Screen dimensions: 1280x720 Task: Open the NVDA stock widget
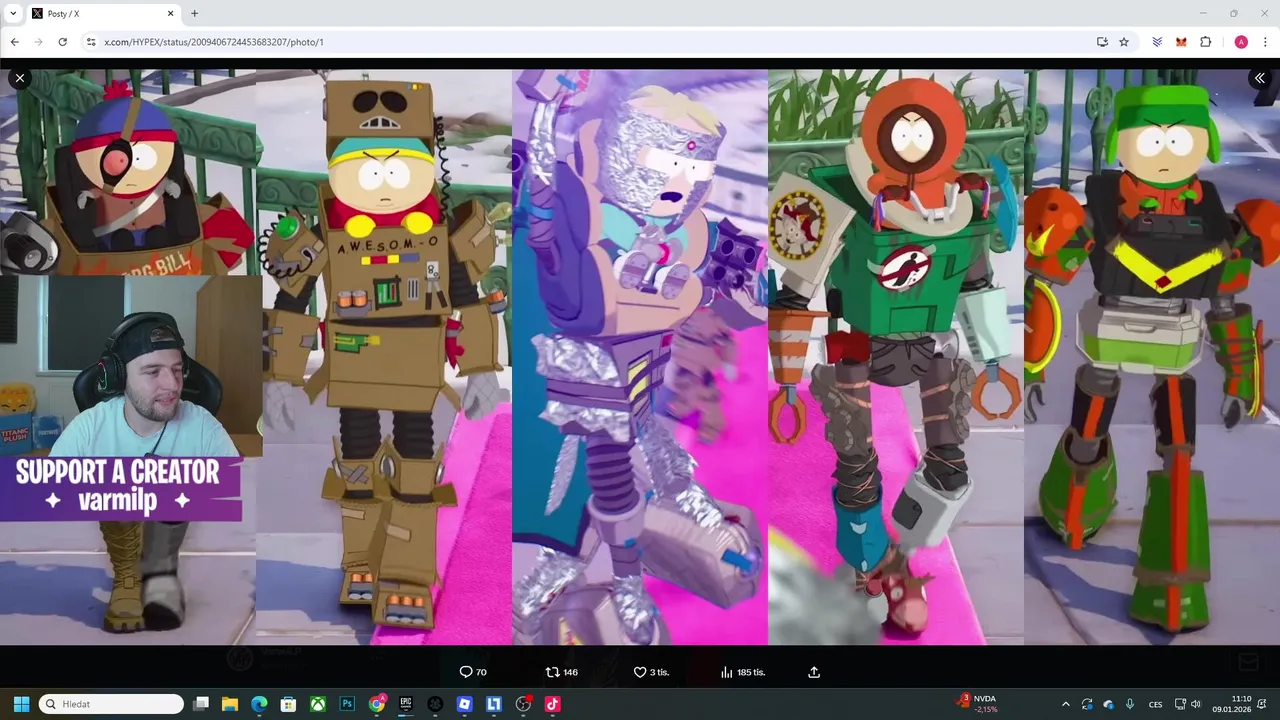tap(978, 704)
